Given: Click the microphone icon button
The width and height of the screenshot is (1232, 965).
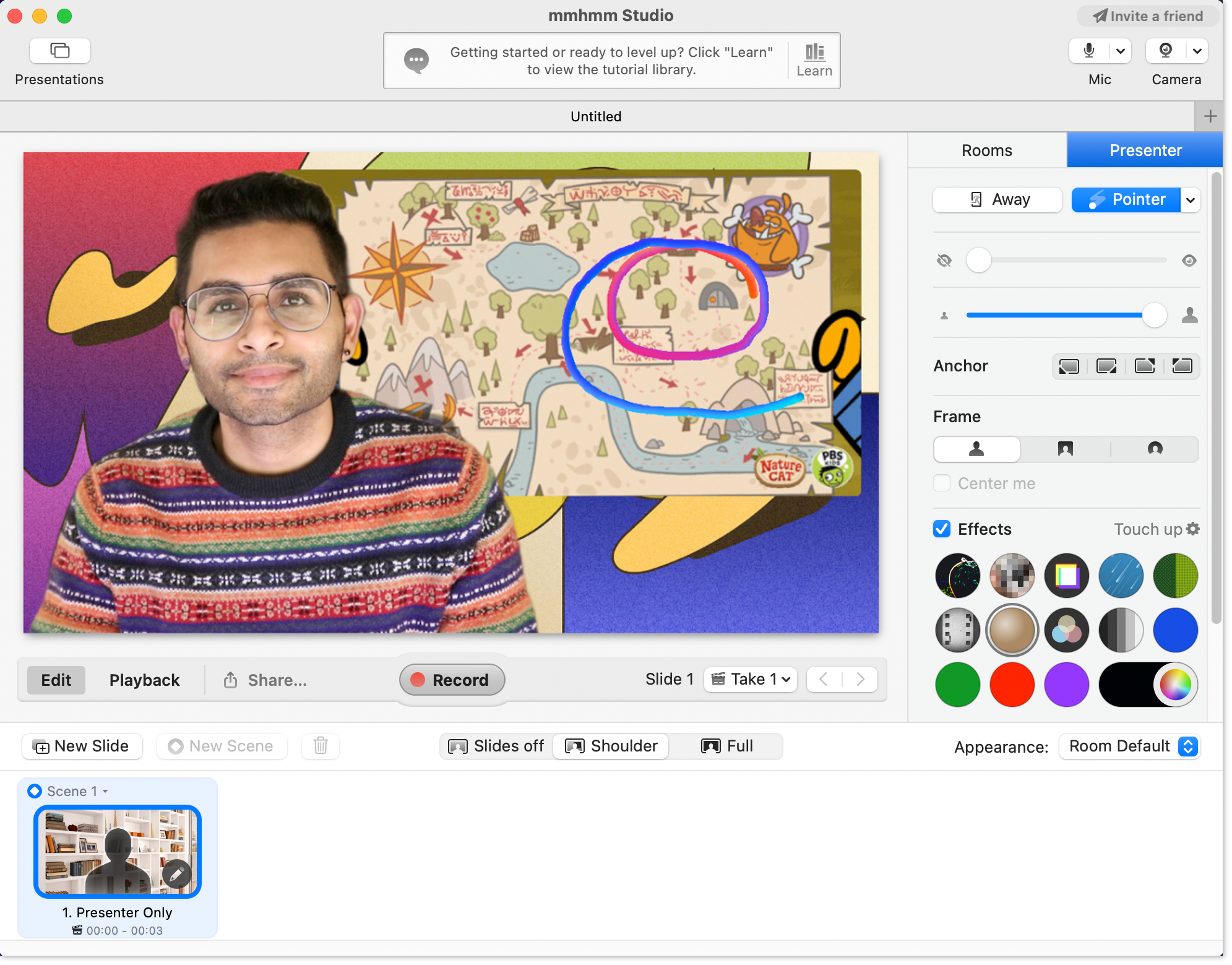Looking at the screenshot, I should 1089,51.
